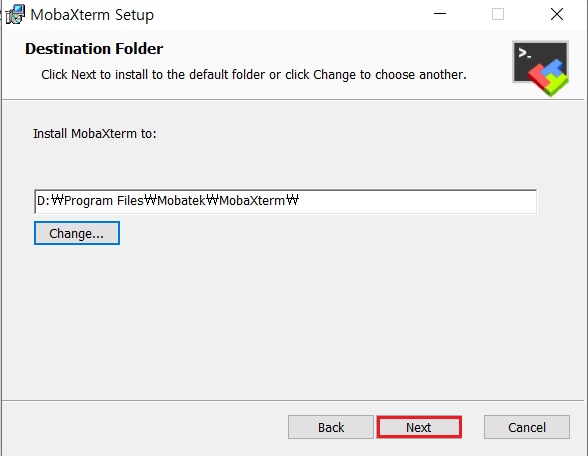Place cursor on 'Program Files' in path
The height and width of the screenshot is (456, 588).
coord(104,201)
